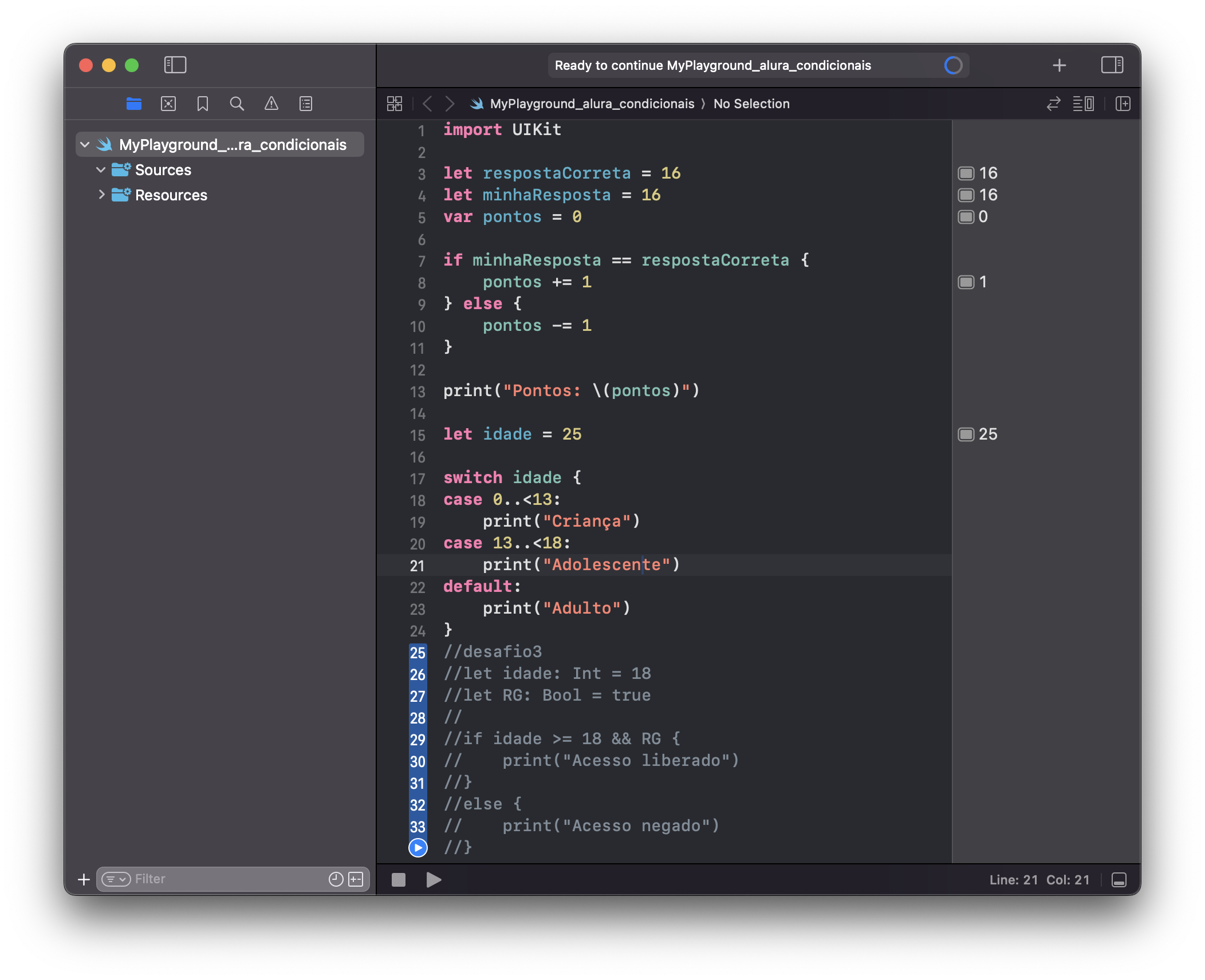Click the 'case 13..<18:' line
Viewport: 1205px width, 980px height.
pyautogui.click(x=507, y=543)
